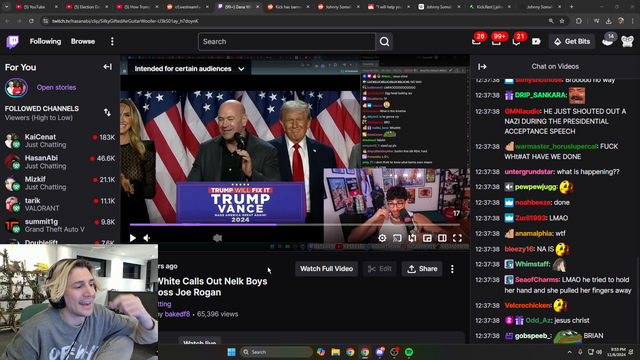Open the stories avatar circle
This screenshot has height=360, width=640.
pos(16,87)
